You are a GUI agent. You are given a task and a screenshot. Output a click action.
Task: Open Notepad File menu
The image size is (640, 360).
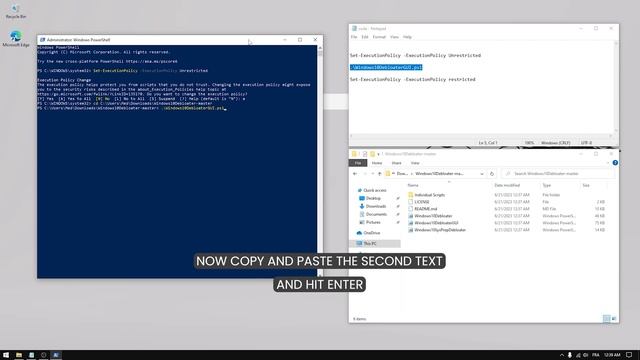354,37
